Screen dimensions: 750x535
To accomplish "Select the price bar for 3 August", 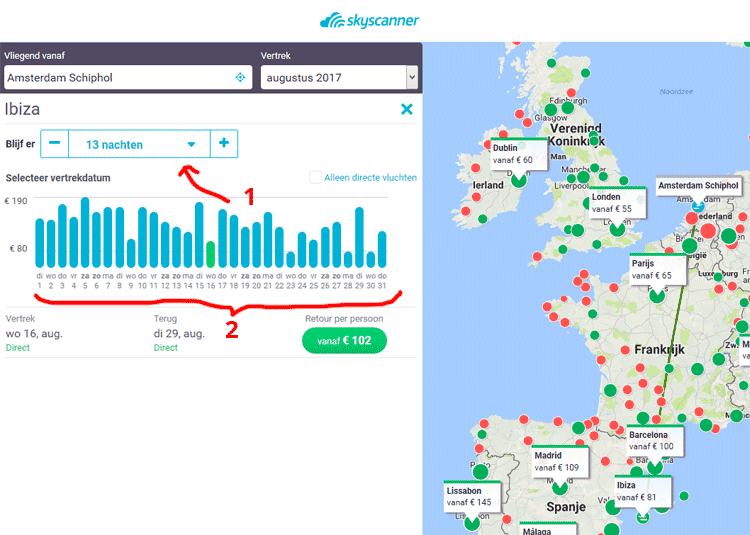I will pyautogui.click(x=62, y=236).
